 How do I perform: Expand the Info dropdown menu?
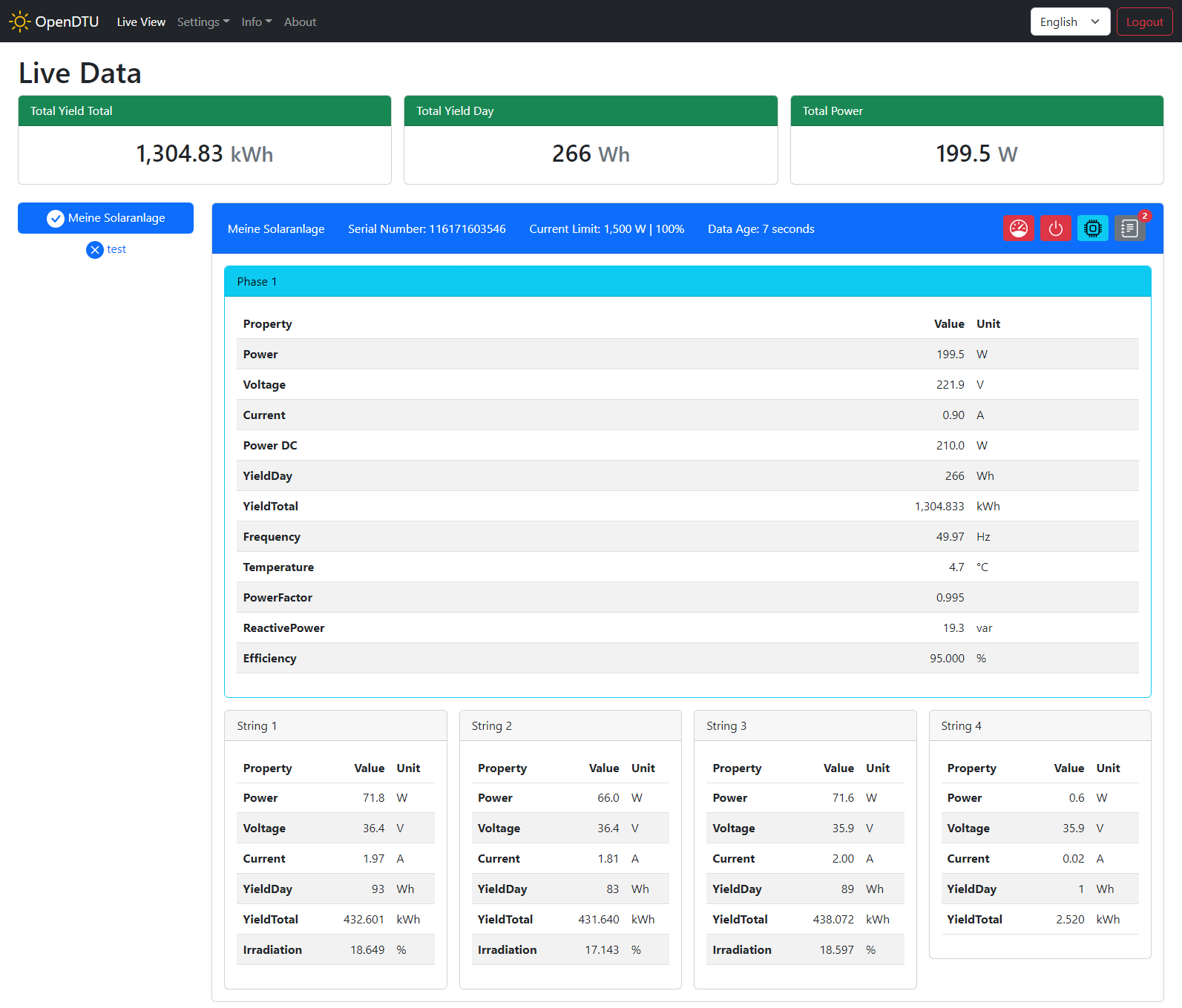(256, 22)
